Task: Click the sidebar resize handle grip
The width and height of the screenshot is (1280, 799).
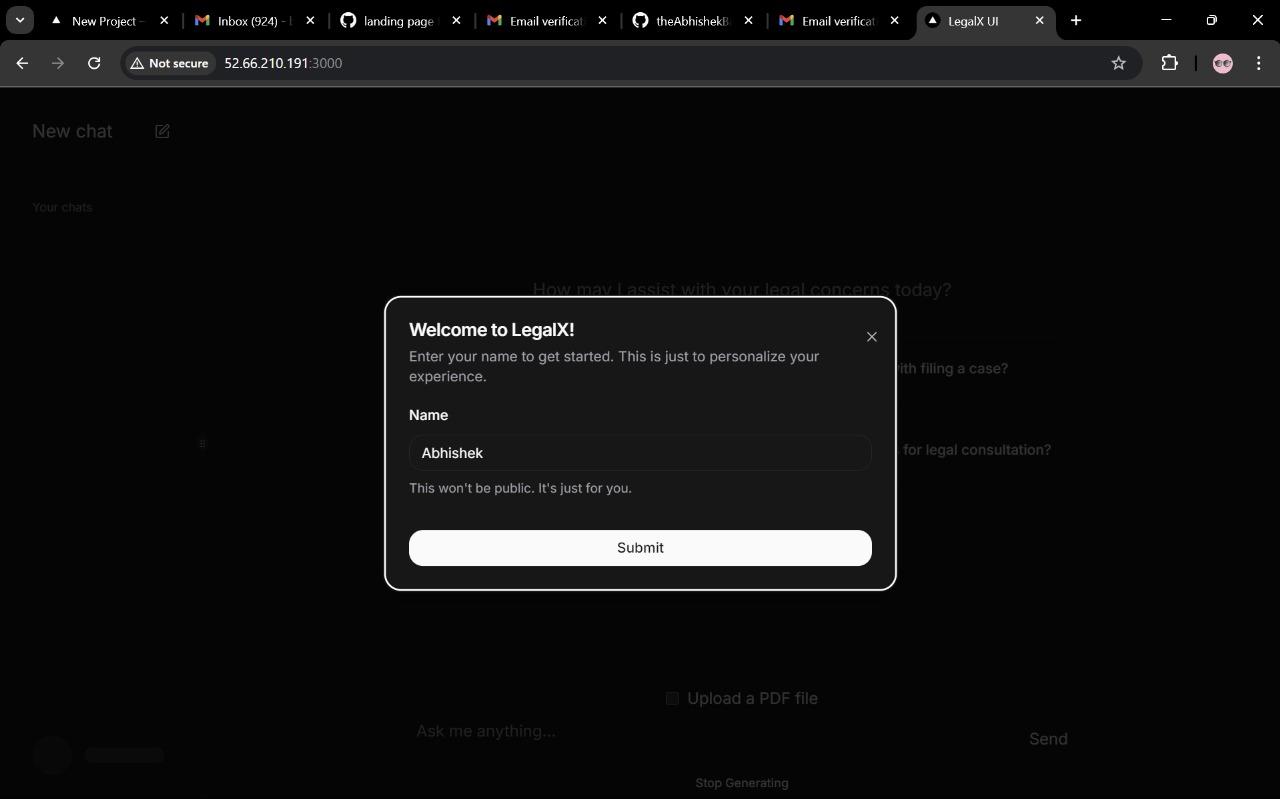Action: (x=202, y=443)
